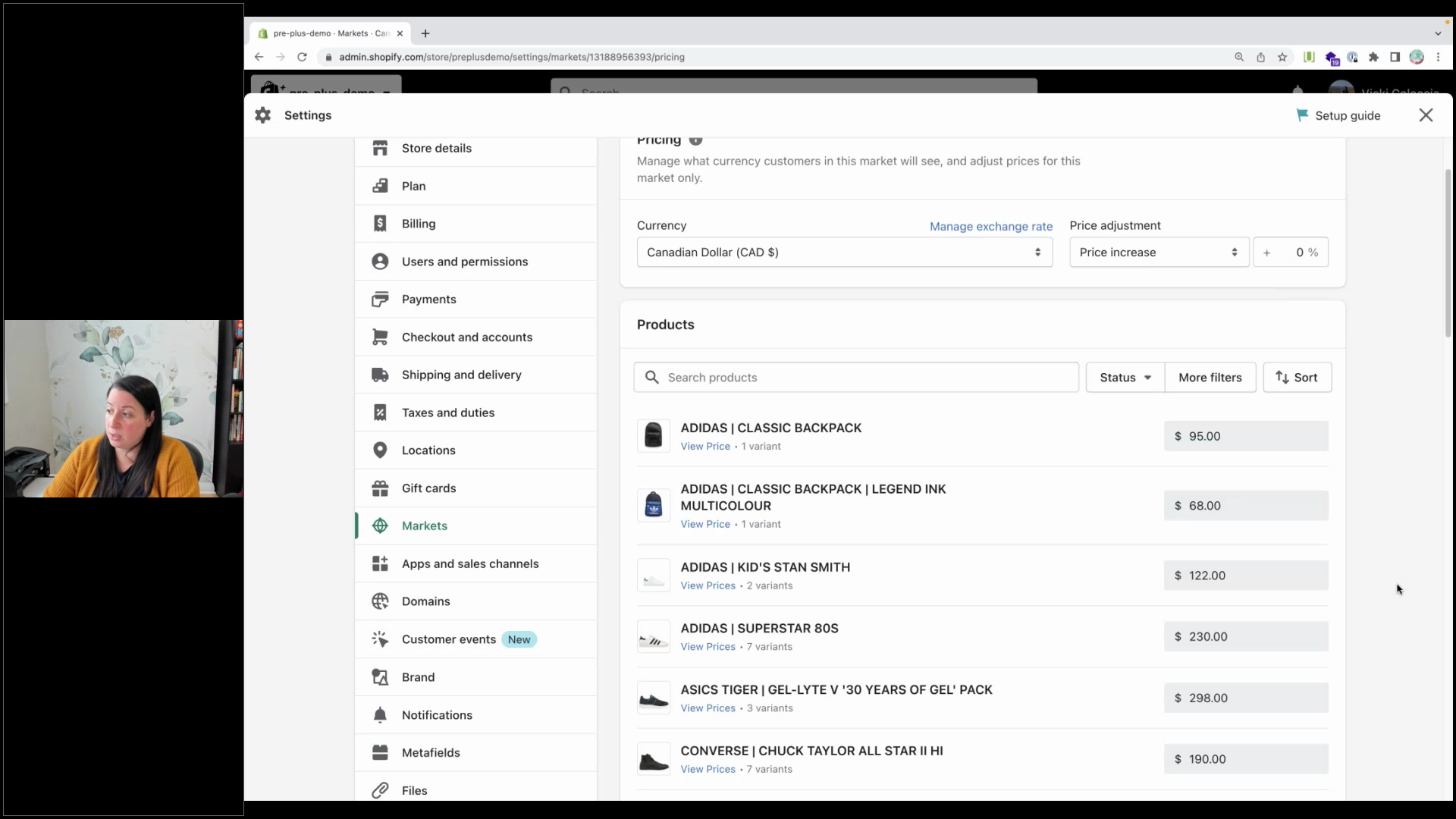Click the browser zoom magnifier icon
Screen dimensions: 1456x819
point(1239,57)
